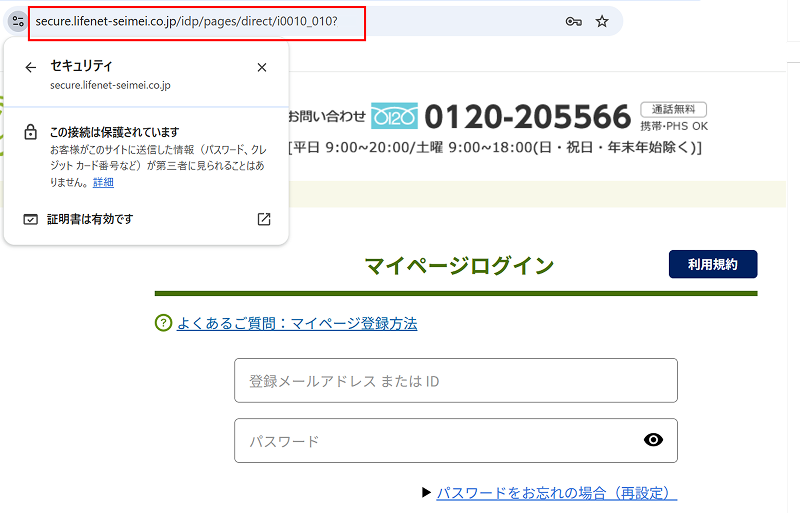
Task: Open the 詳細 link in security popup
Action: click(x=103, y=182)
